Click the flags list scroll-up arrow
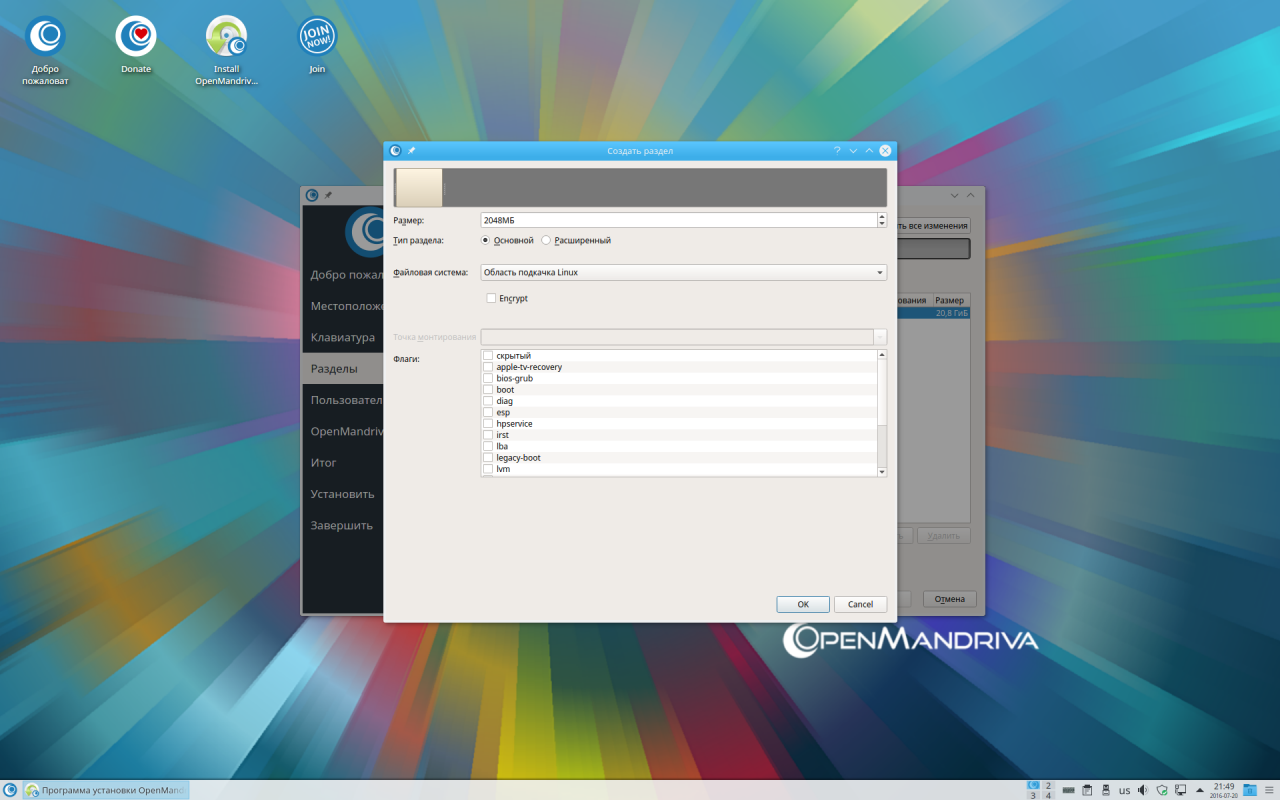 pos(882,355)
